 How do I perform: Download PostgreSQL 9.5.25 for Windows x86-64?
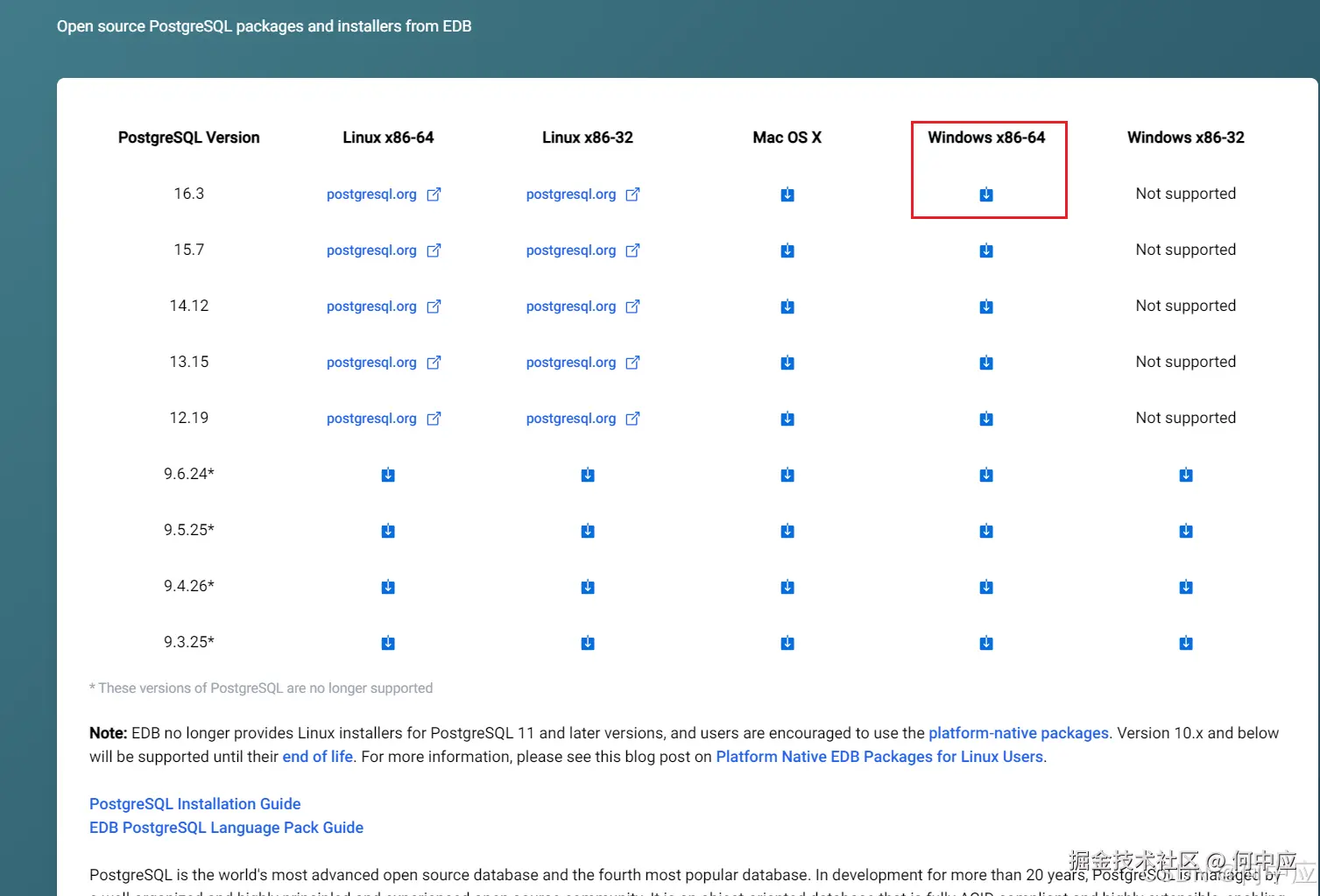(986, 531)
